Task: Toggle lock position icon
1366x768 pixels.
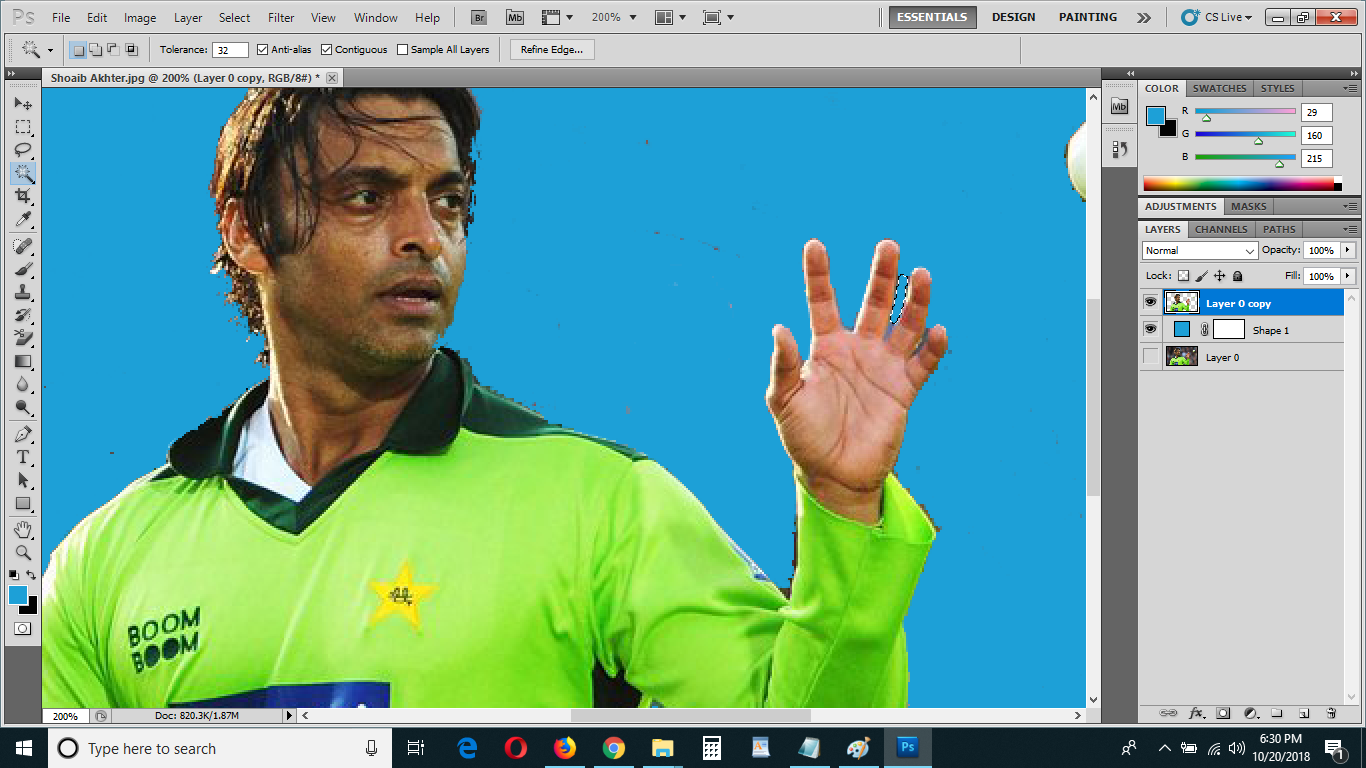Action: click(1220, 276)
